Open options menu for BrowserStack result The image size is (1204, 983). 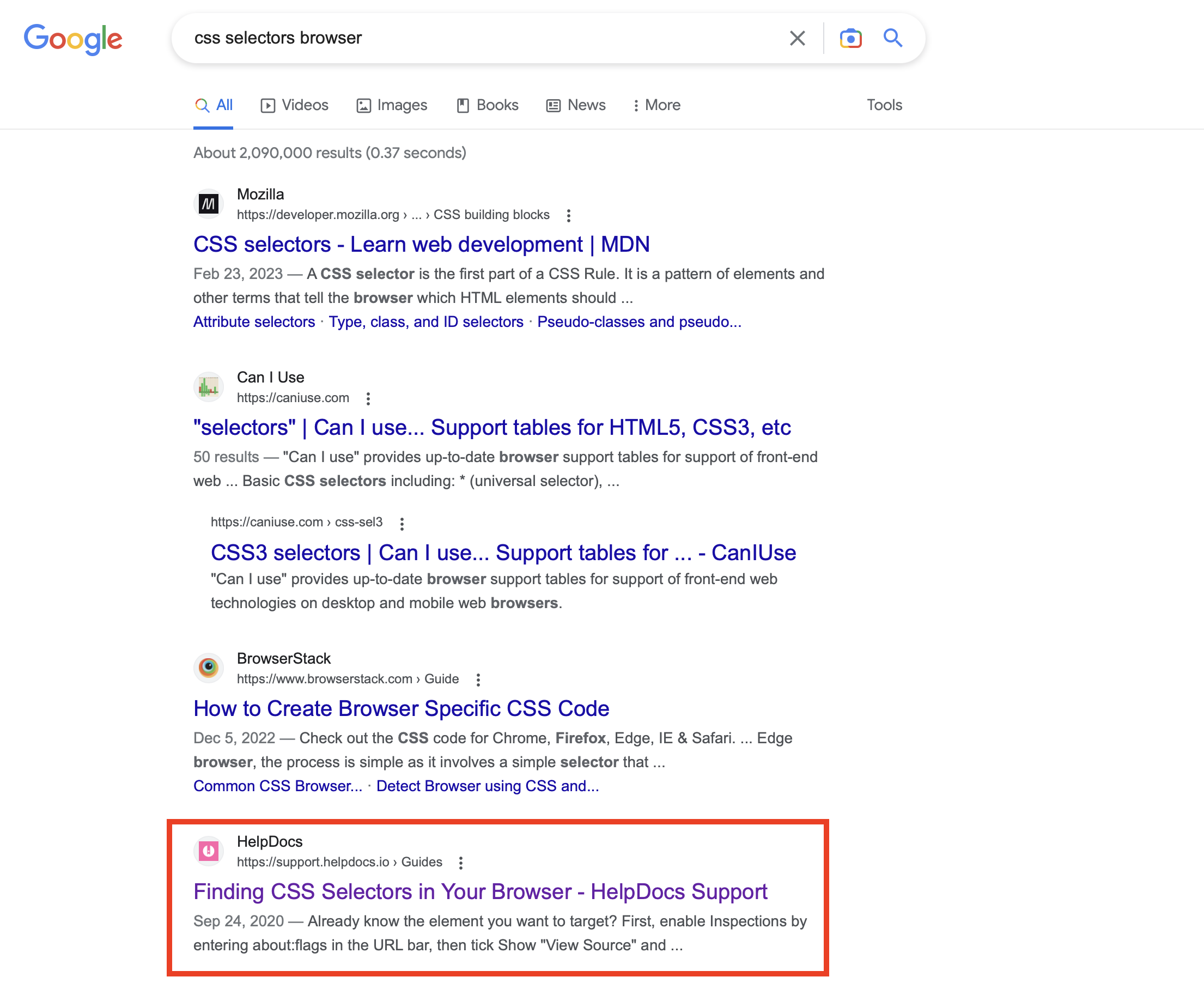(478, 679)
